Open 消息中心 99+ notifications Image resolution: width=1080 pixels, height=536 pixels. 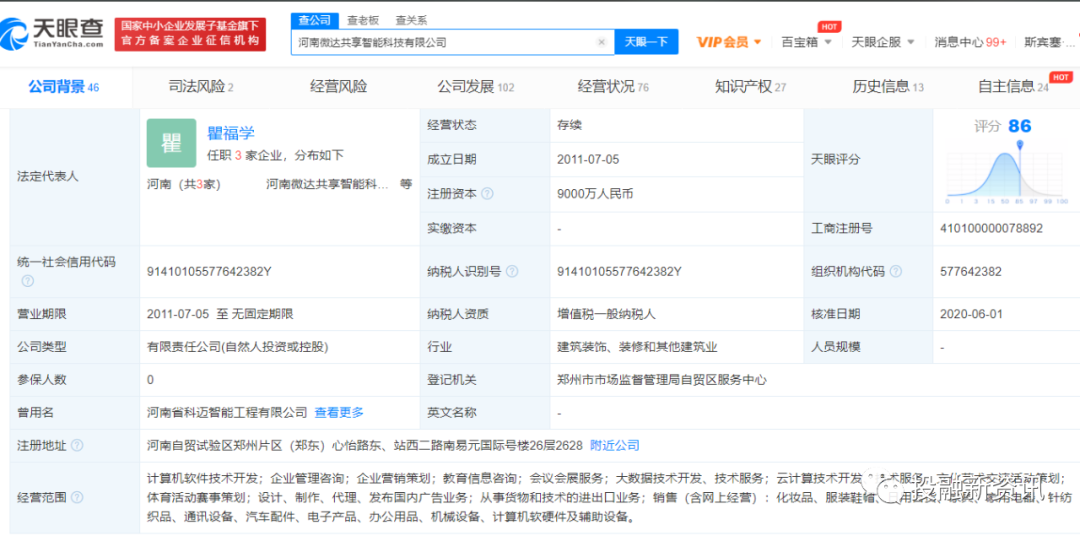970,42
